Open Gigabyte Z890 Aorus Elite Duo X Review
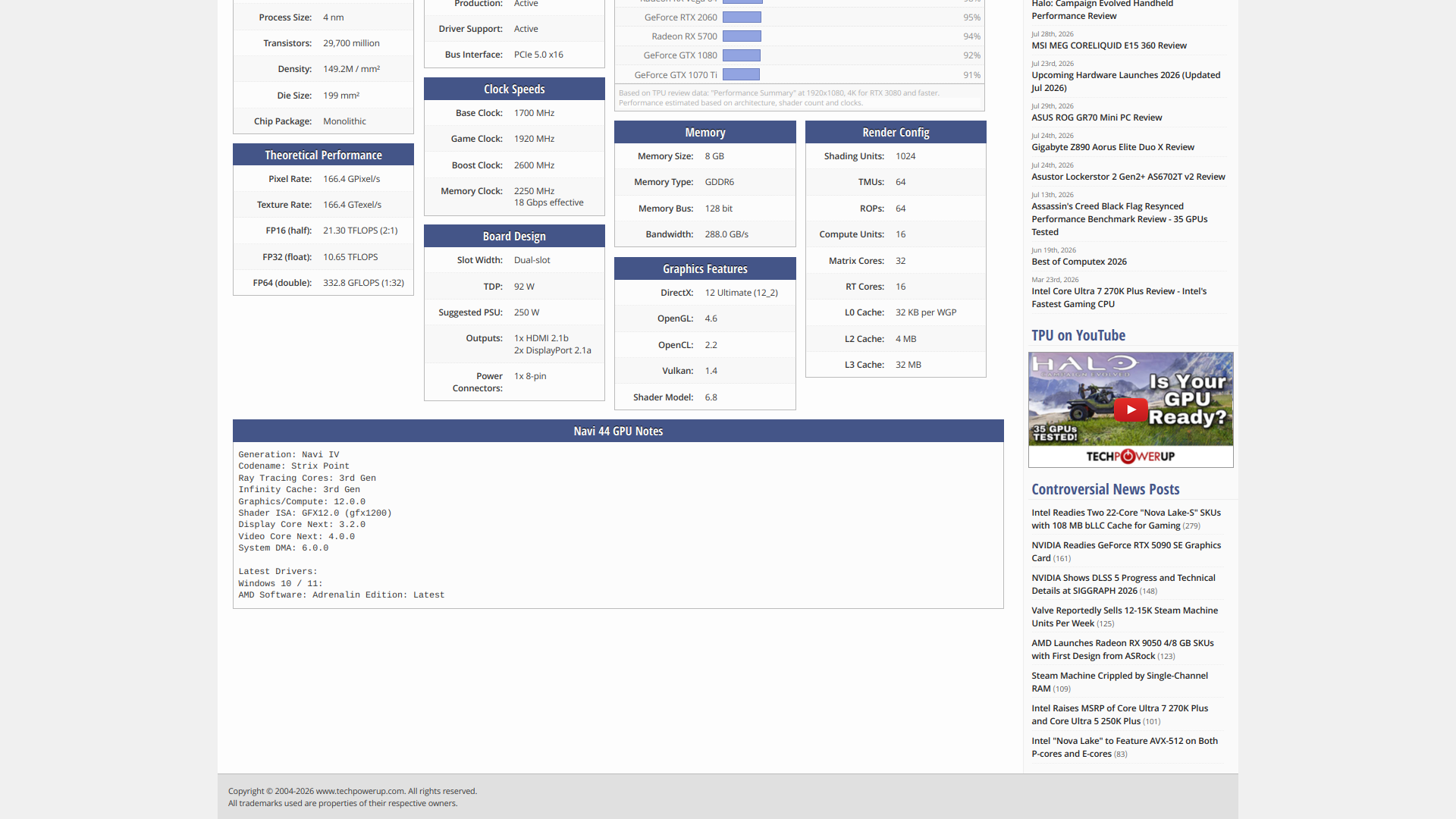This screenshot has width=1456, height=819. click(x=1112, y=147)
